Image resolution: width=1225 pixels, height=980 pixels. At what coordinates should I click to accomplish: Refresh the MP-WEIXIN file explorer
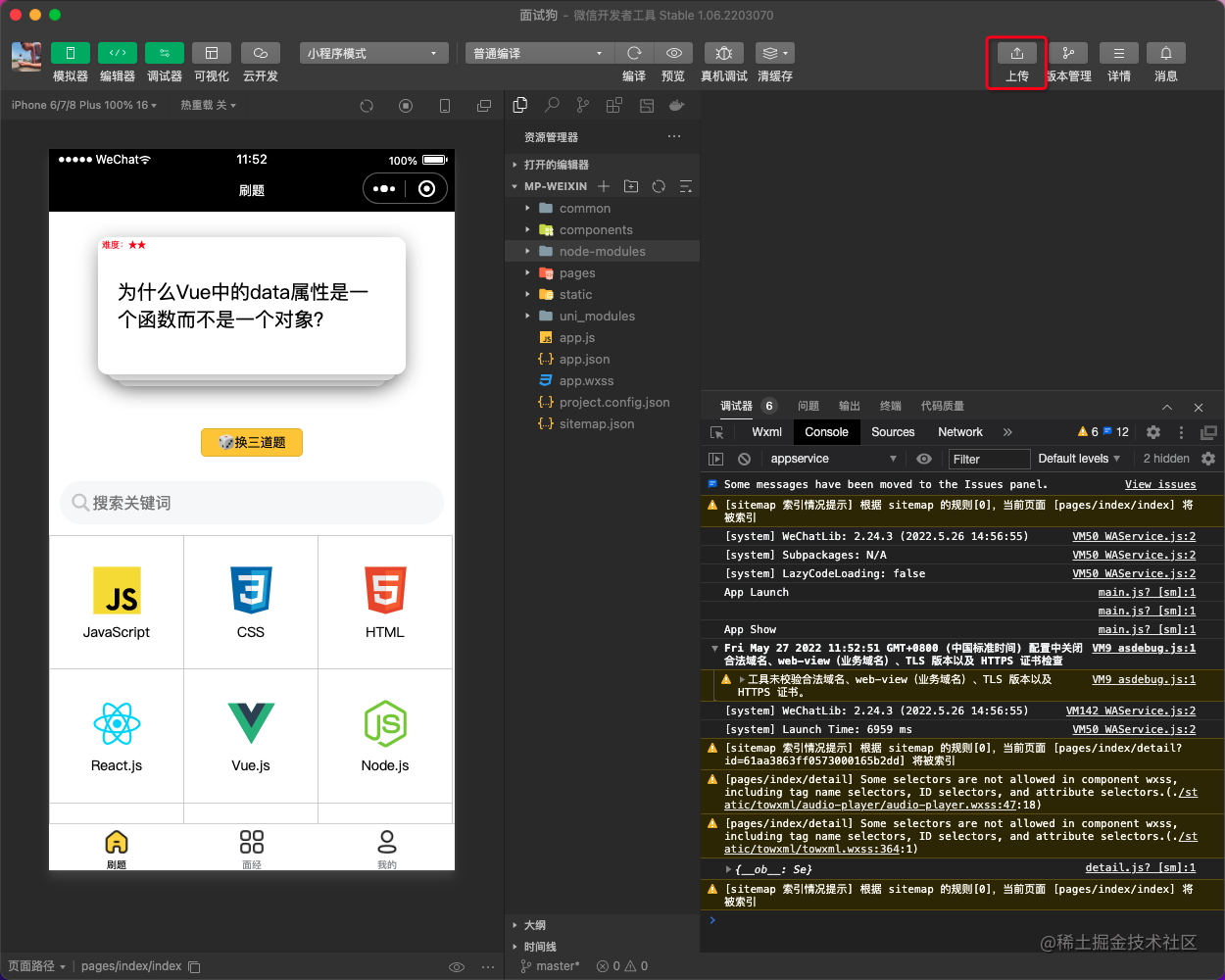[x=659, y=186]
